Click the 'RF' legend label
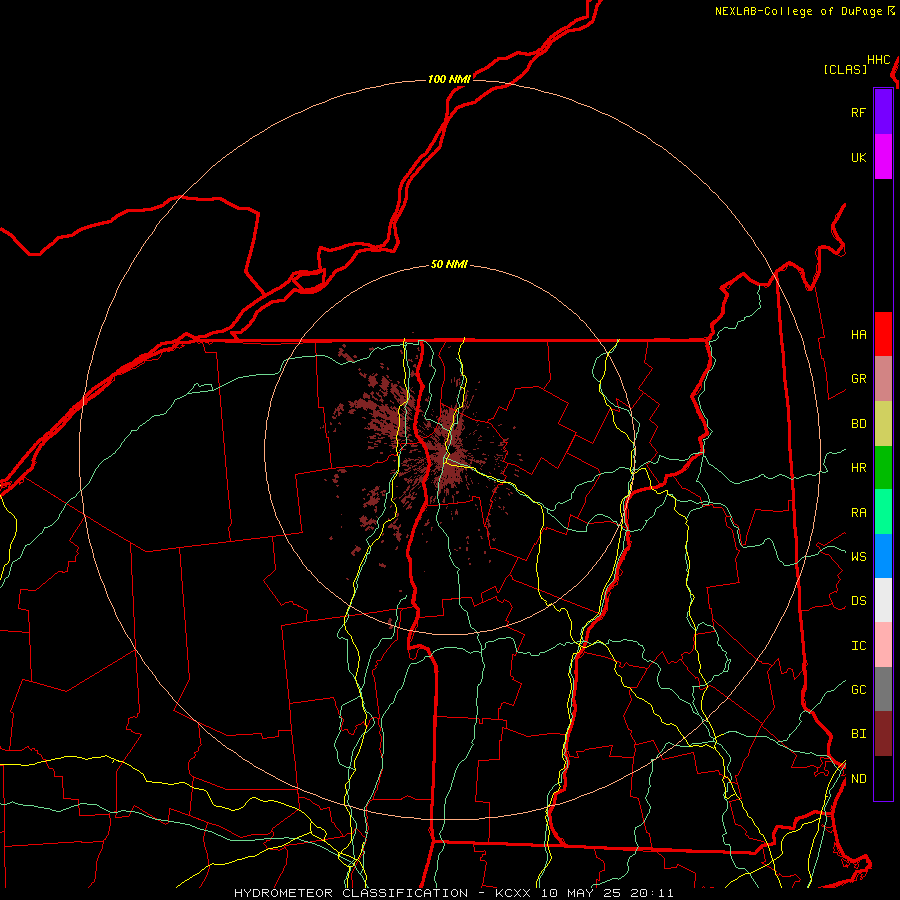 [x=858, y=112]
